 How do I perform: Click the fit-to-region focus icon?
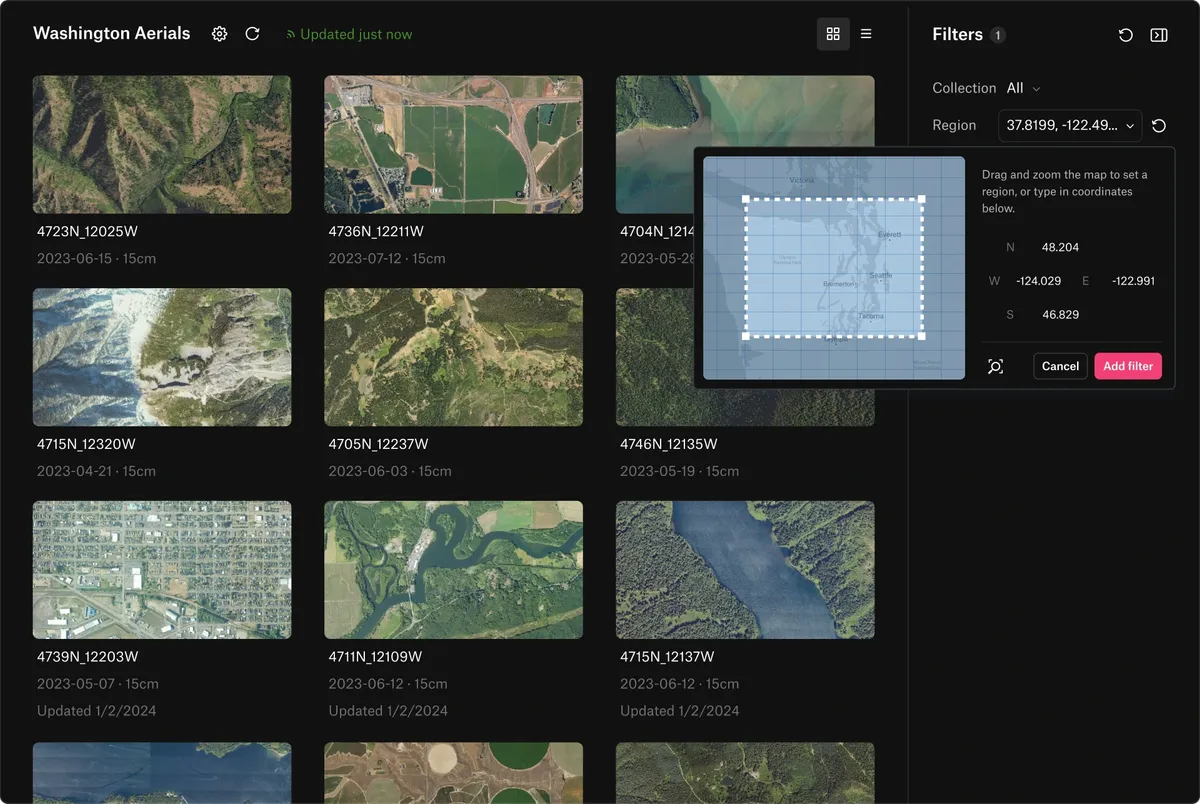coord(995,366)
